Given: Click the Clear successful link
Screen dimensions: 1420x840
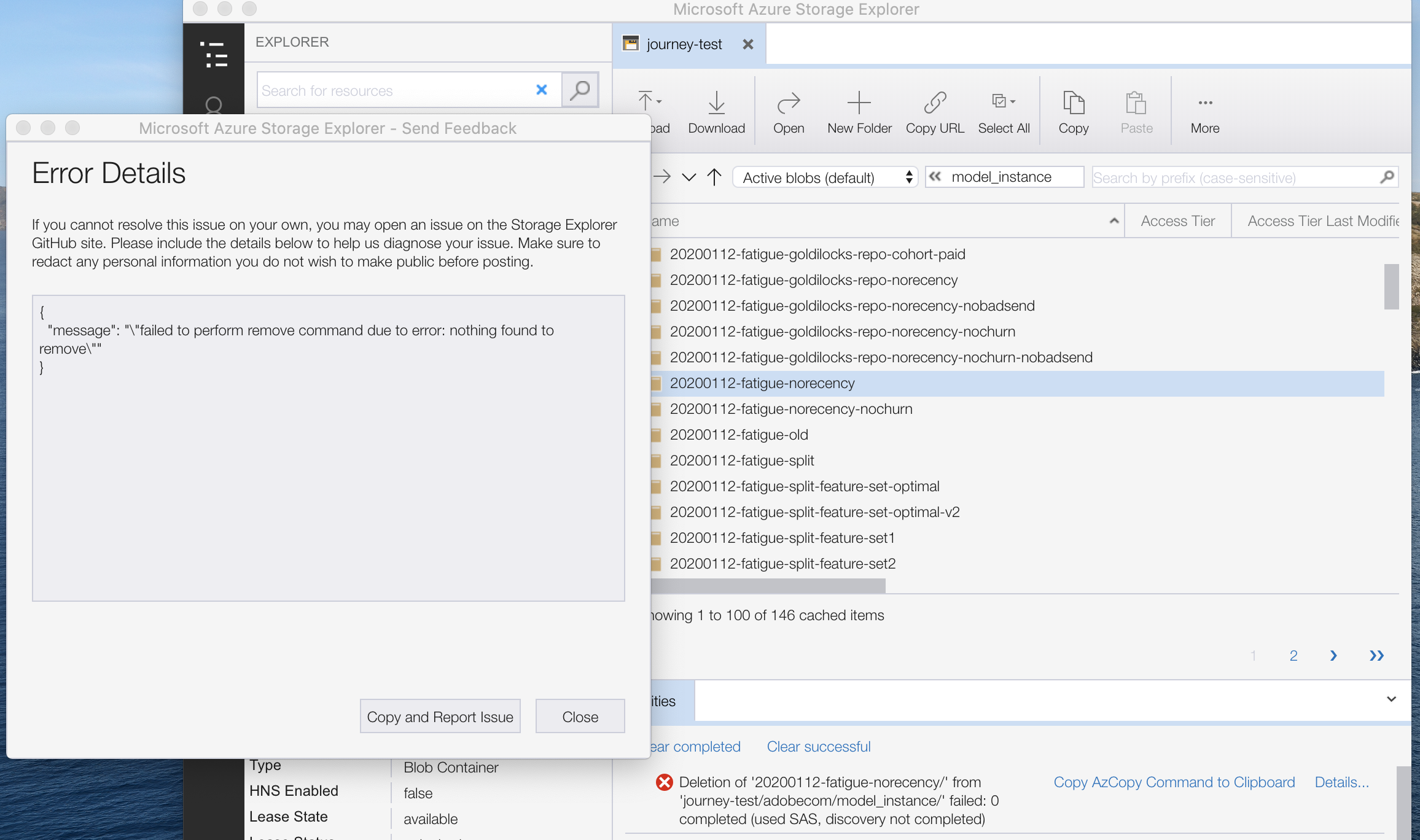Looking at the screenshot, I should (819, 746).
